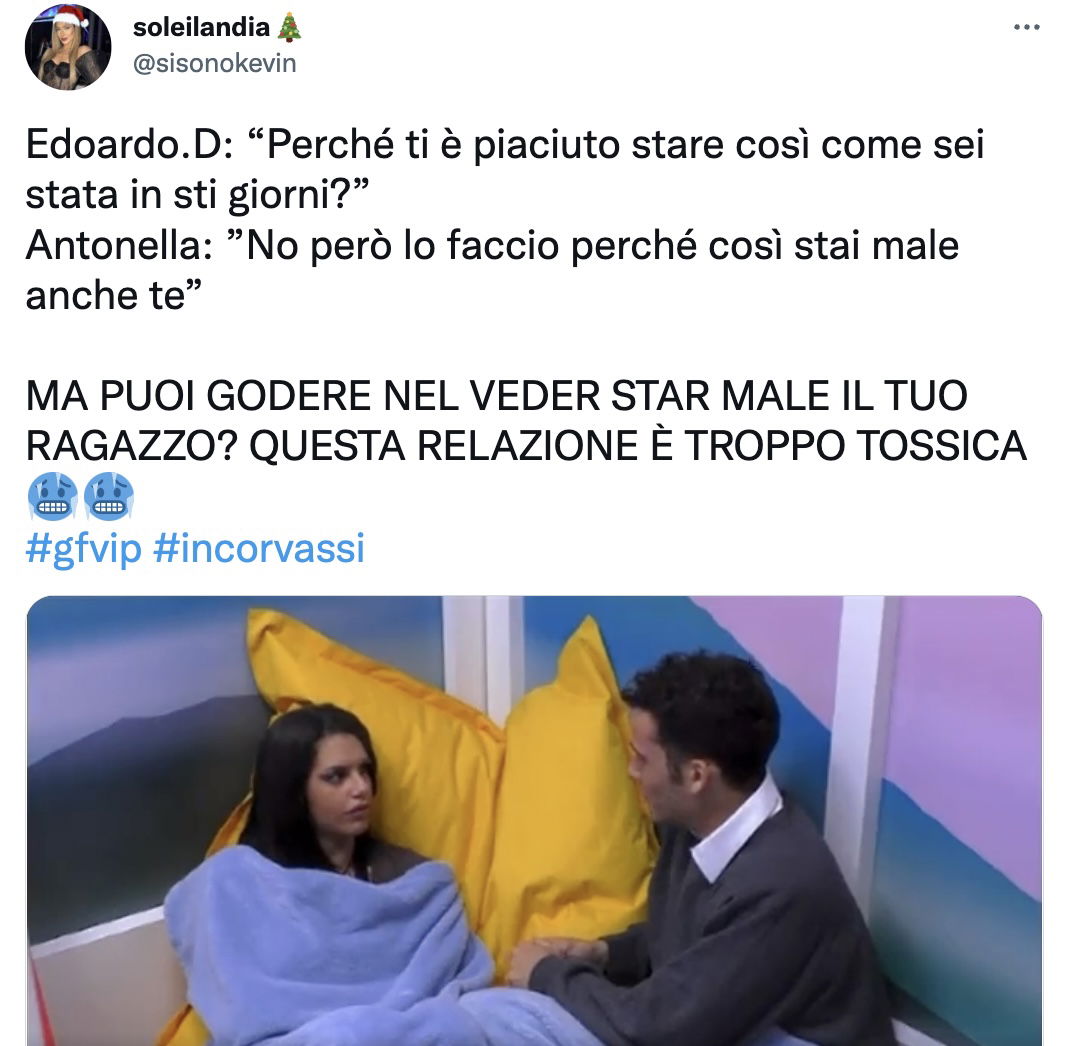Click the Christmas tree emoji beside soleilandia
This screenshot has height=1046, width=1066.
290,27
